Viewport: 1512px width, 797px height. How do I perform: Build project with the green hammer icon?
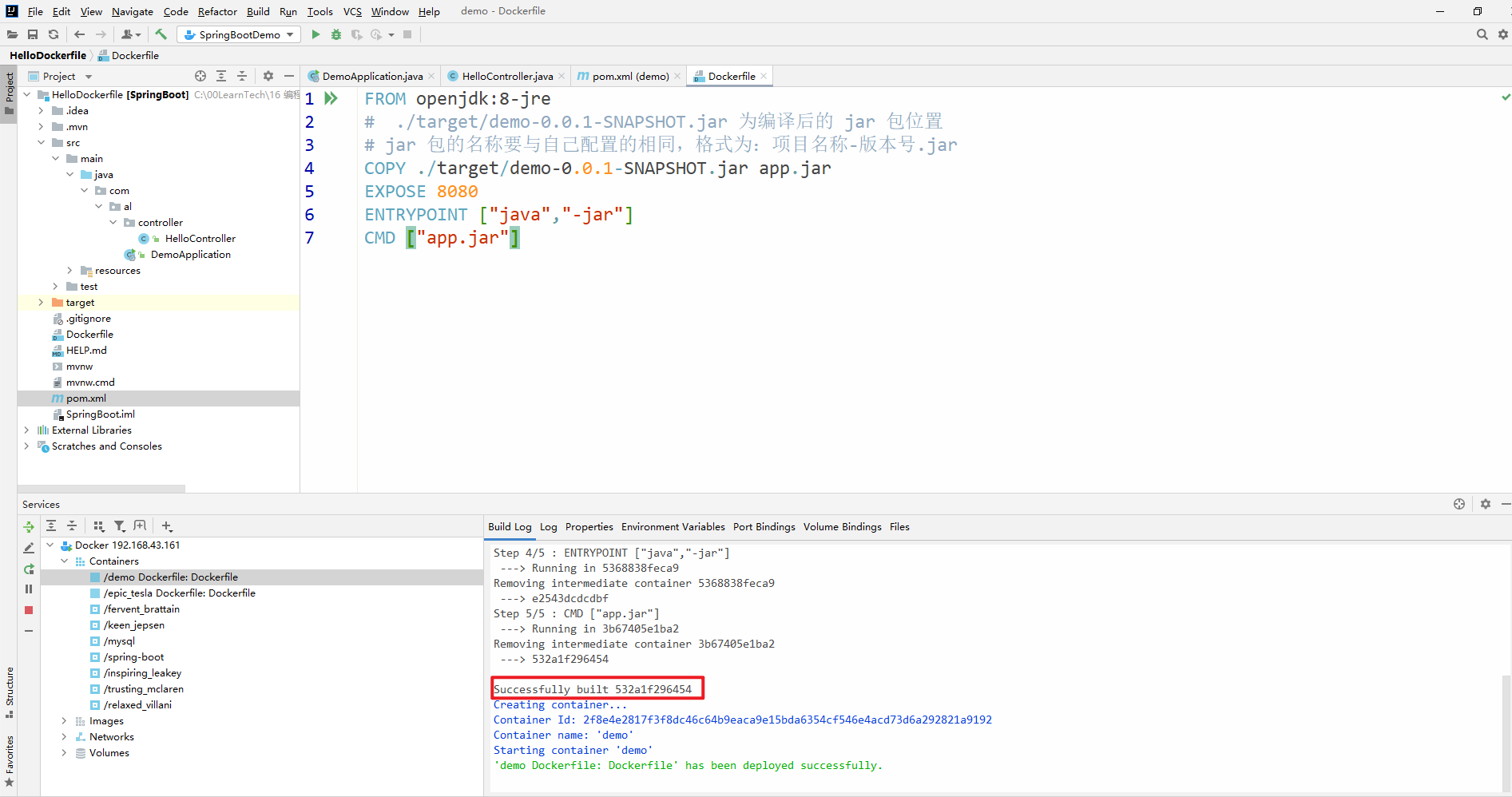(x=161, y=34)
